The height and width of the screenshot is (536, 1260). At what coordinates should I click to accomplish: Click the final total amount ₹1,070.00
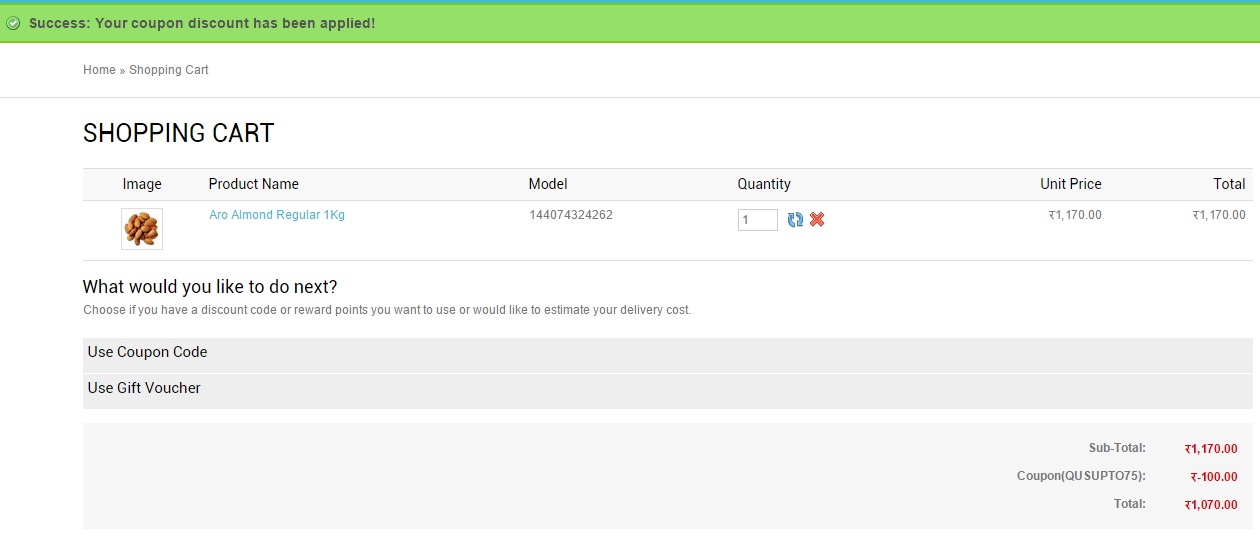[x=1211, y=505]
